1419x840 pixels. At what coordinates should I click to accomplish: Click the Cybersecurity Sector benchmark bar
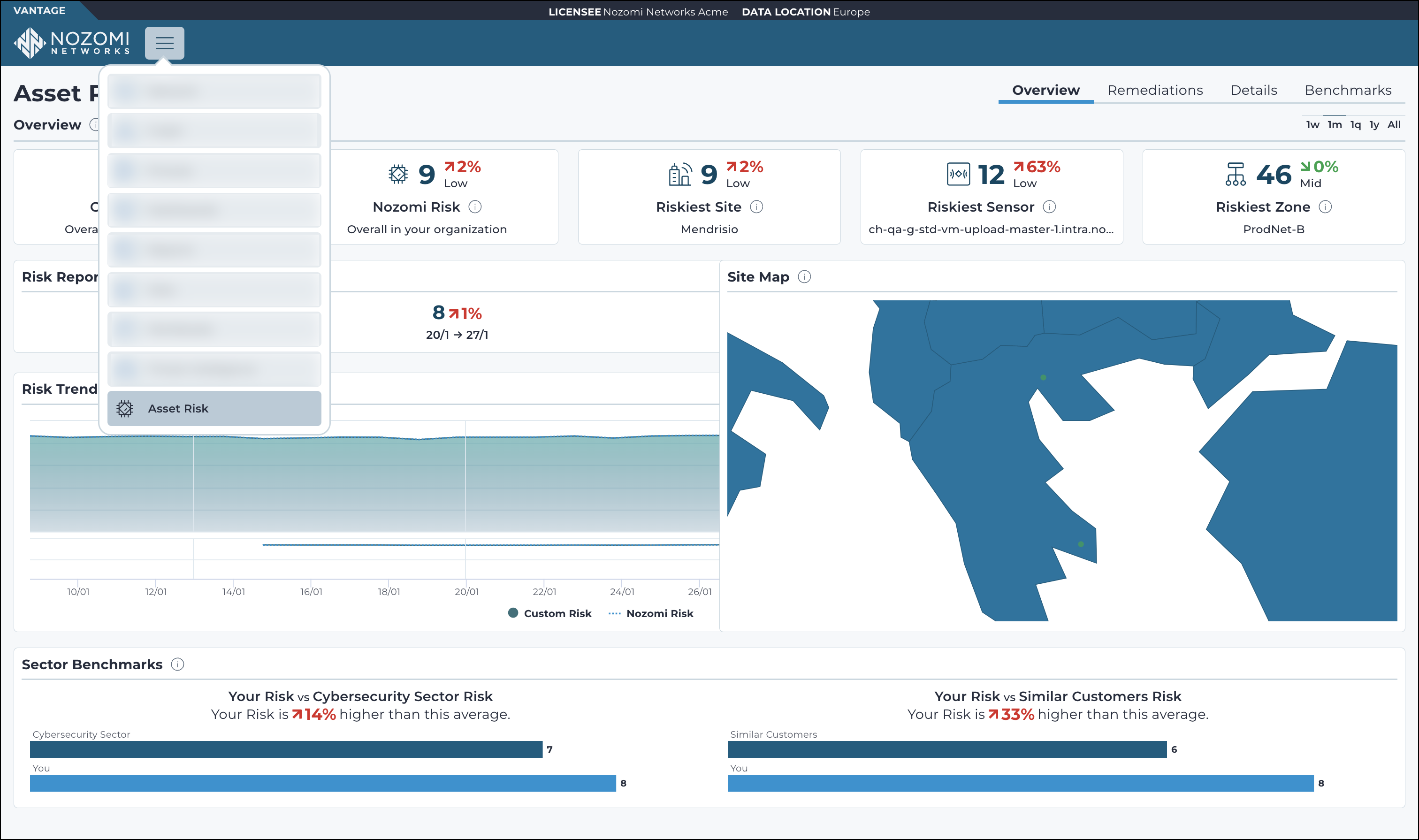click(286, 749)
